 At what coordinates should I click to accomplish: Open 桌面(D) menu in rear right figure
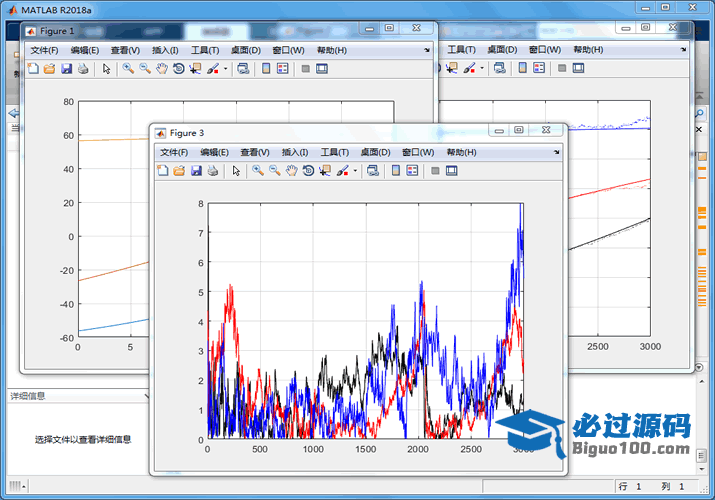(502, 49)
